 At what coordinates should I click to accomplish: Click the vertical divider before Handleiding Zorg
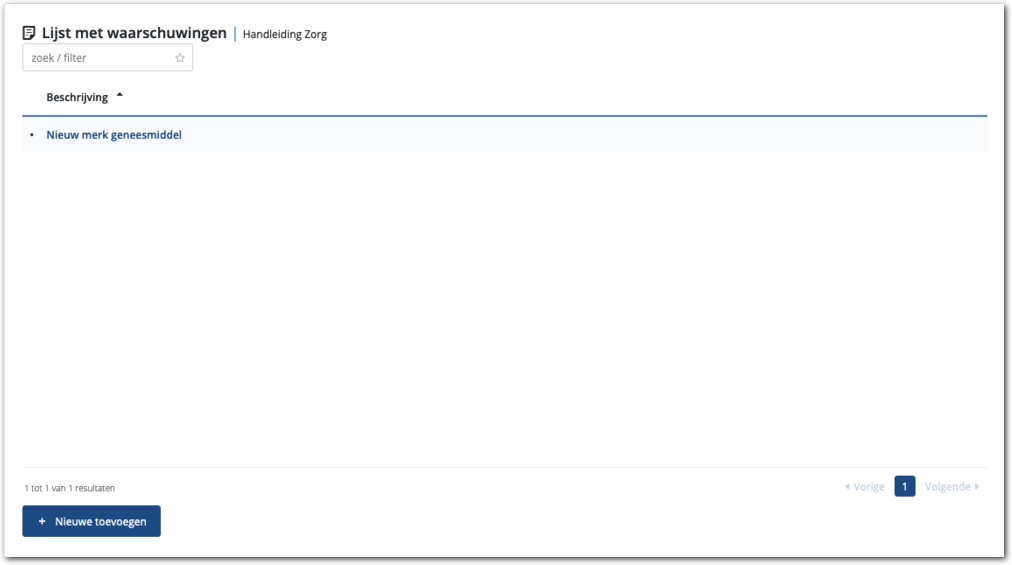click(235, 34)
